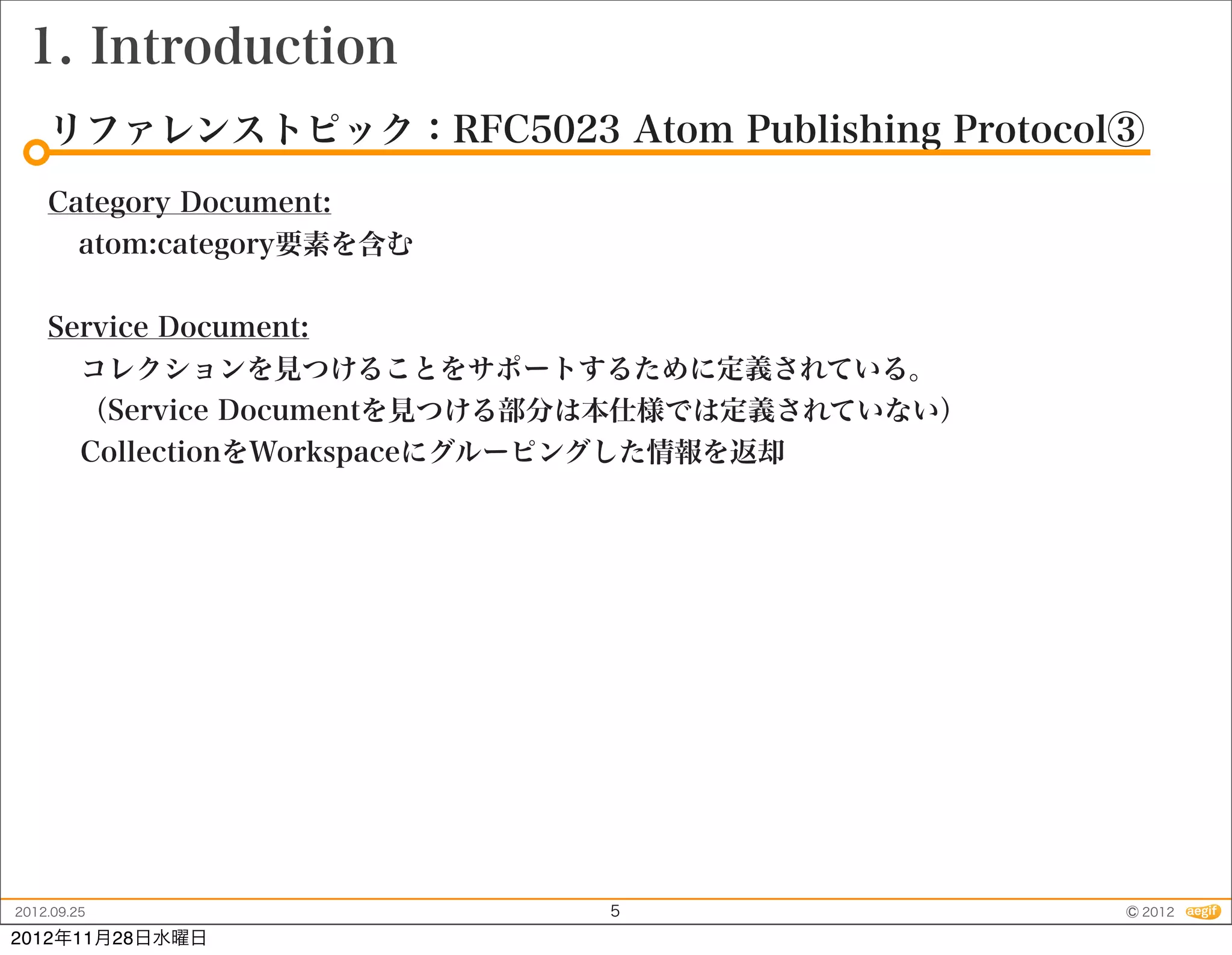Click the '© 2012' copyright text

tap(1150, 912)
